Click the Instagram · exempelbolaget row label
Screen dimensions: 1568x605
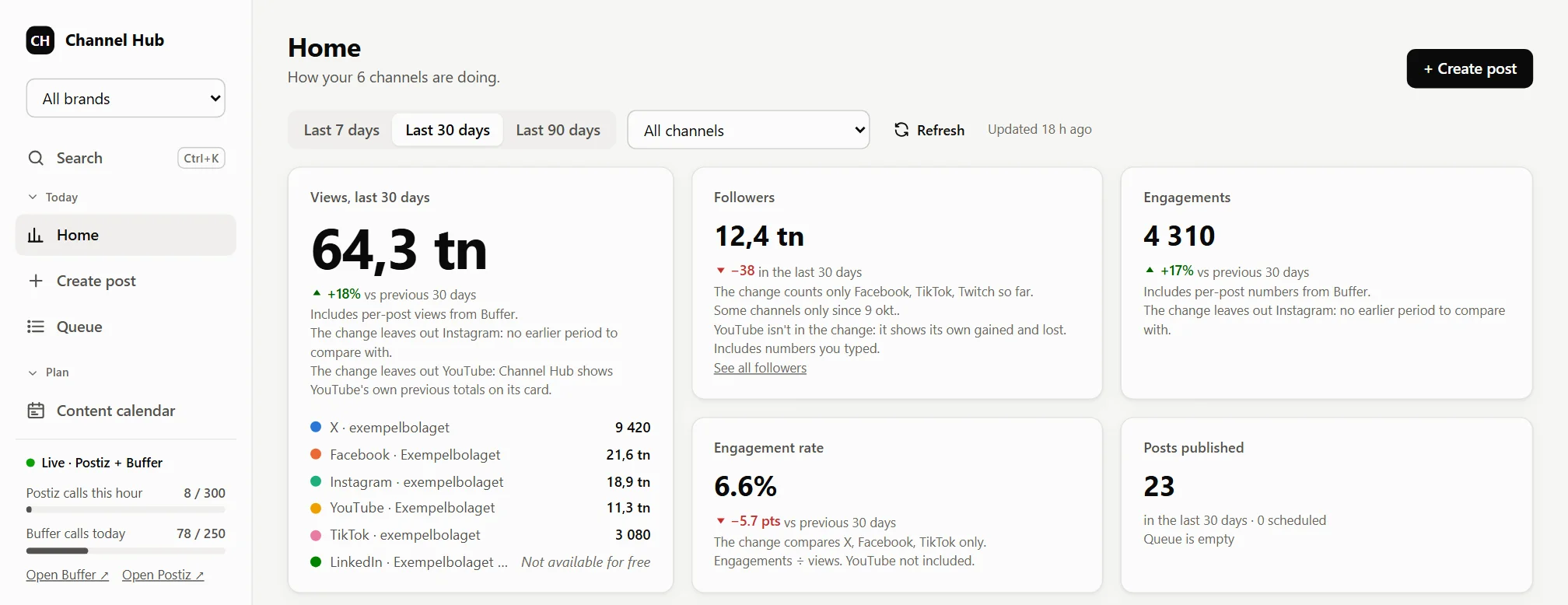click(416, 481)
